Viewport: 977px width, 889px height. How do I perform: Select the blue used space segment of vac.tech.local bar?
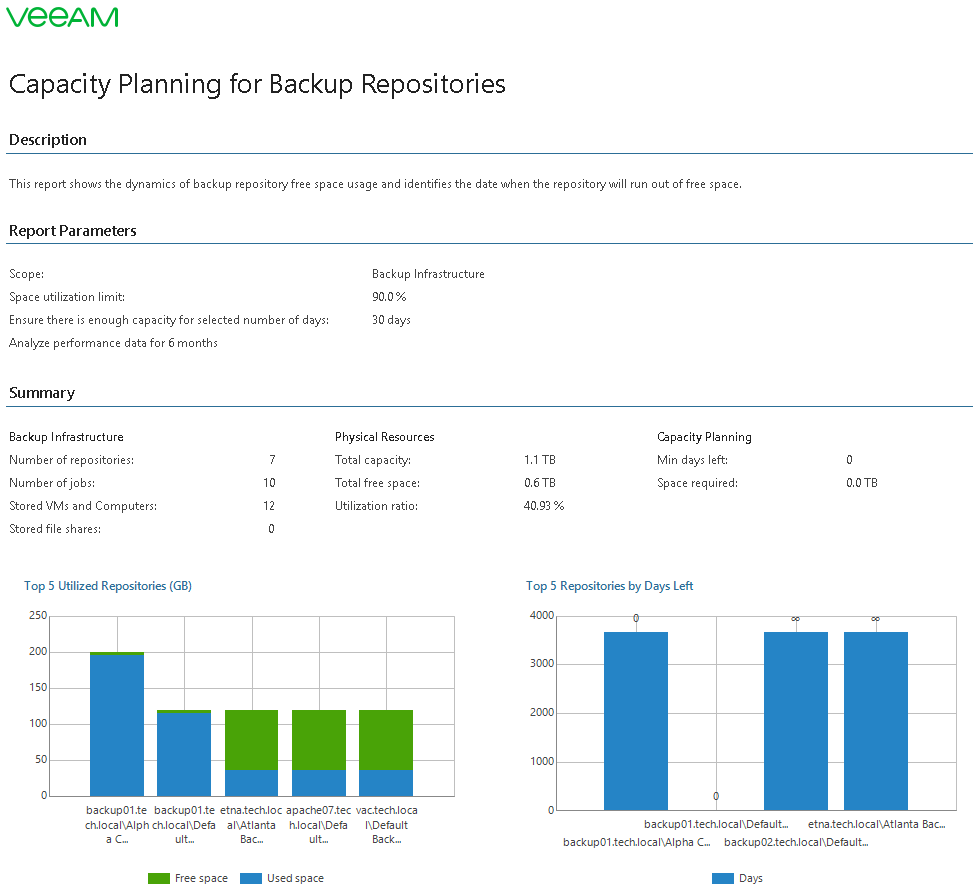(x=386, y=782)
